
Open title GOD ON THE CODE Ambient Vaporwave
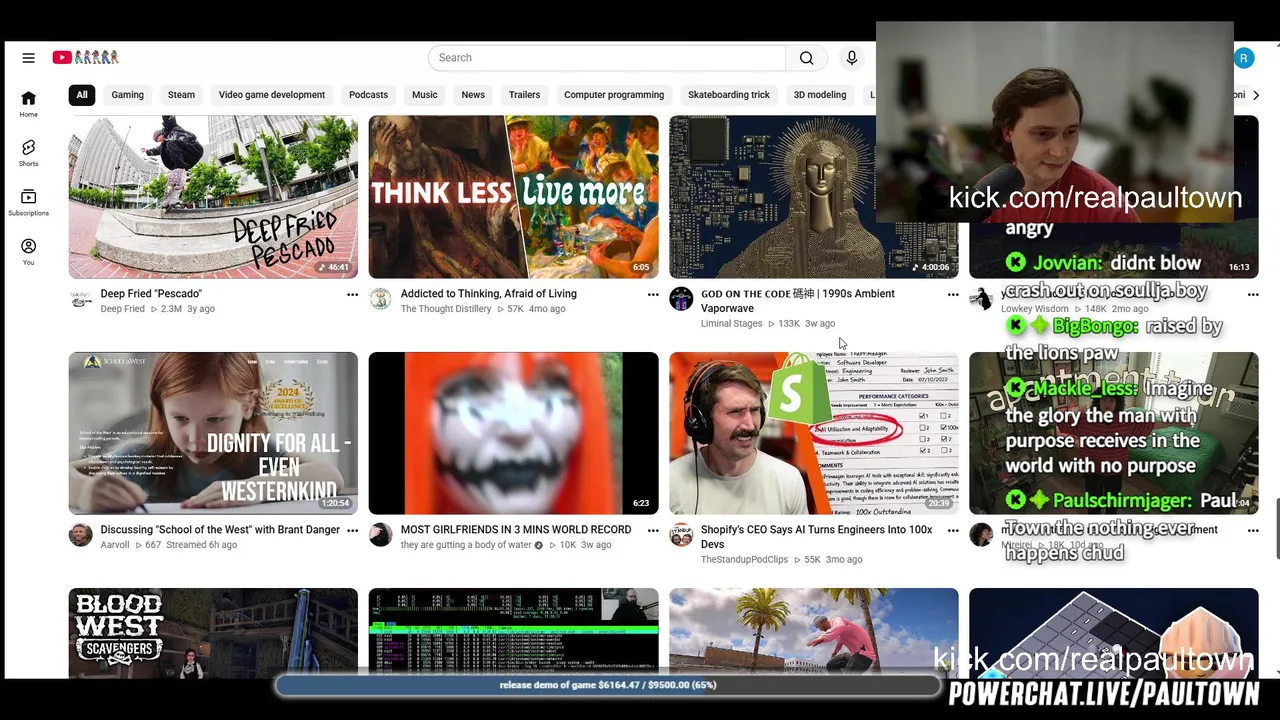(x=798, y=301)
